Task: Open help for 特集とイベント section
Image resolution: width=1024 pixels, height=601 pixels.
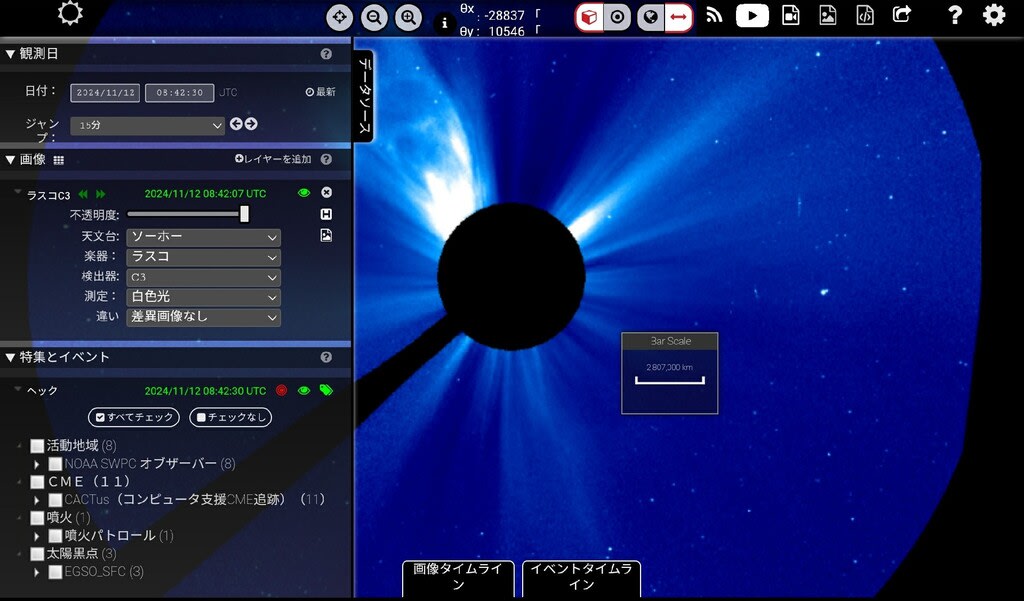Action: 327,357
